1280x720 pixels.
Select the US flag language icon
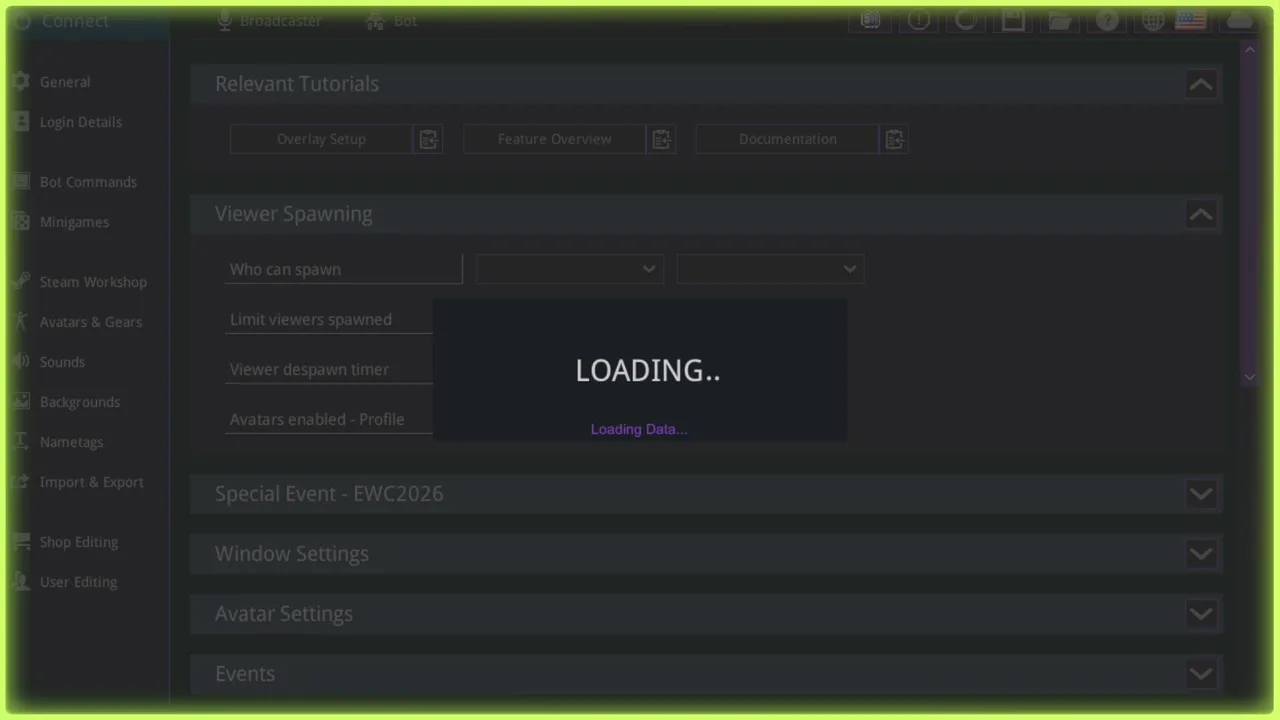point(1190,20)
